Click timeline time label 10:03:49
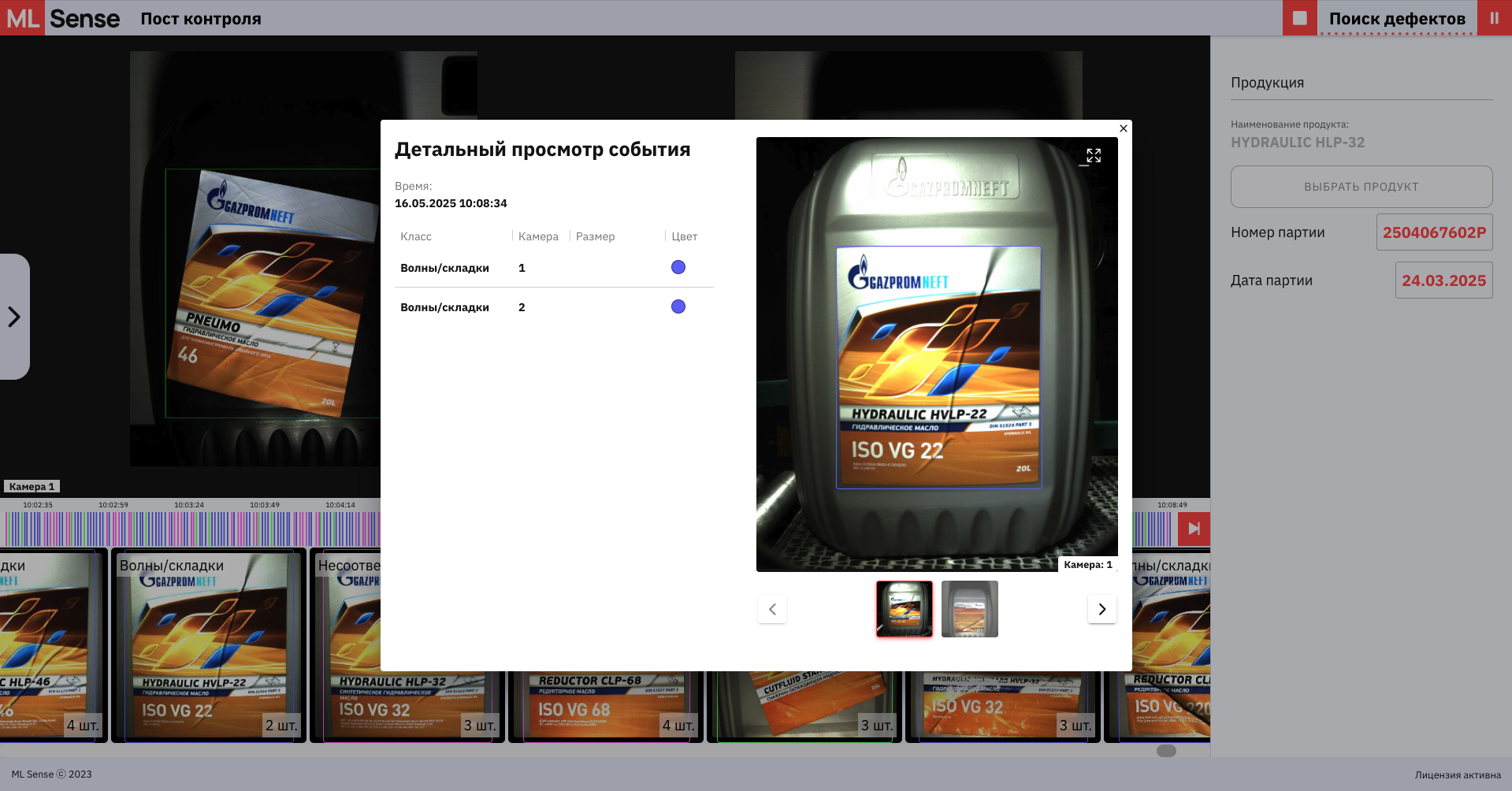The image size is (1512, 791). 265,505
